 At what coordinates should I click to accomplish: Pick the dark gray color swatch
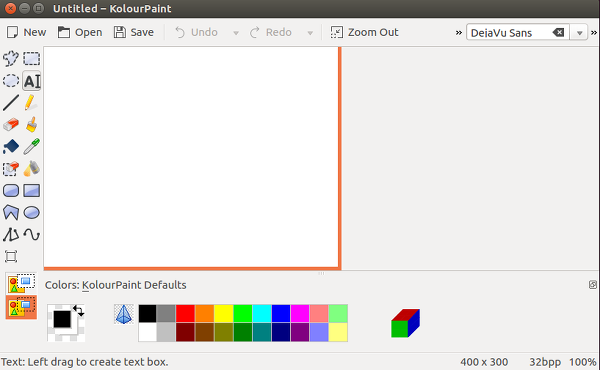166,314
